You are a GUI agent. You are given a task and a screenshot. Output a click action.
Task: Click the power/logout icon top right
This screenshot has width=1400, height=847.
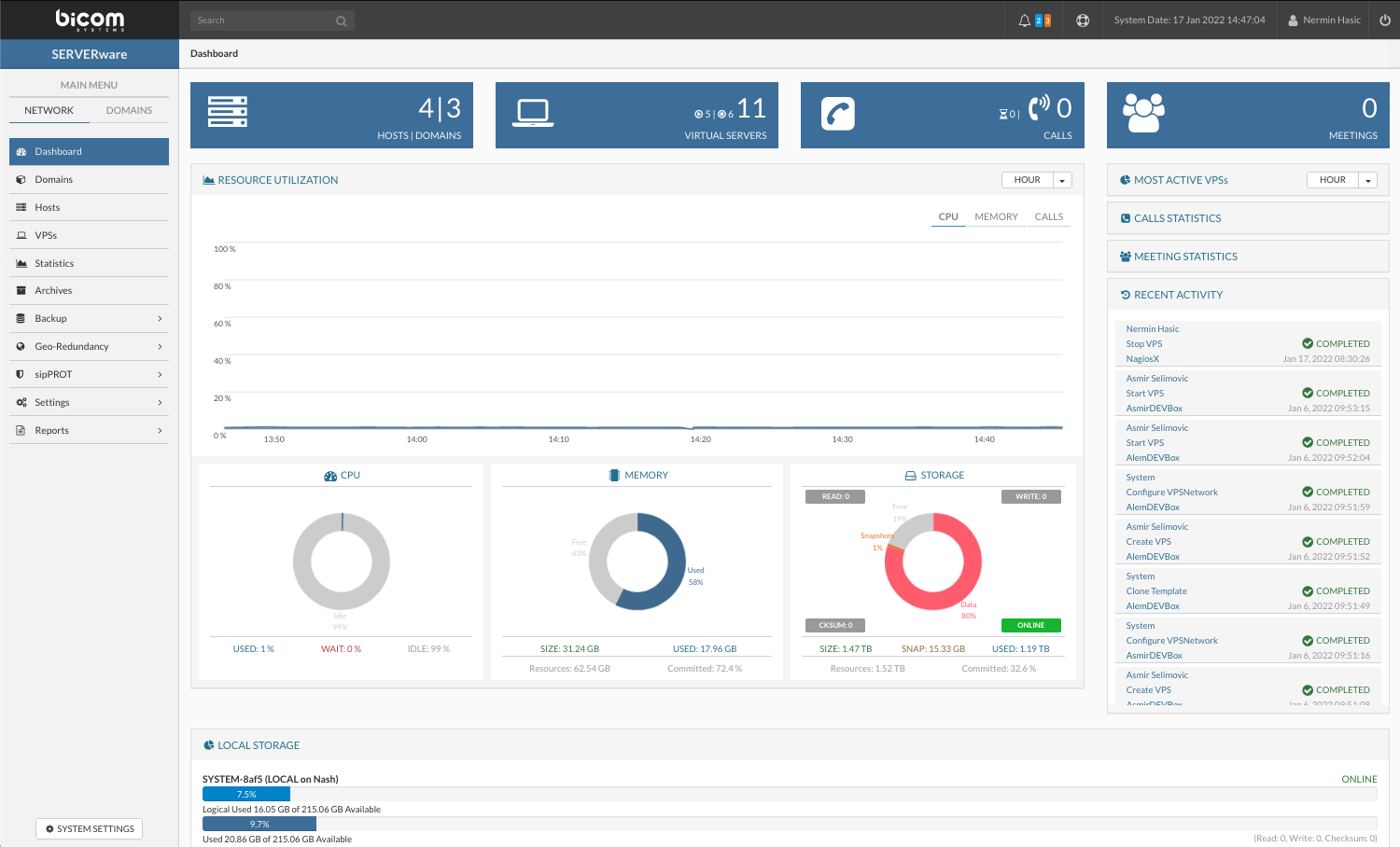1383,19
